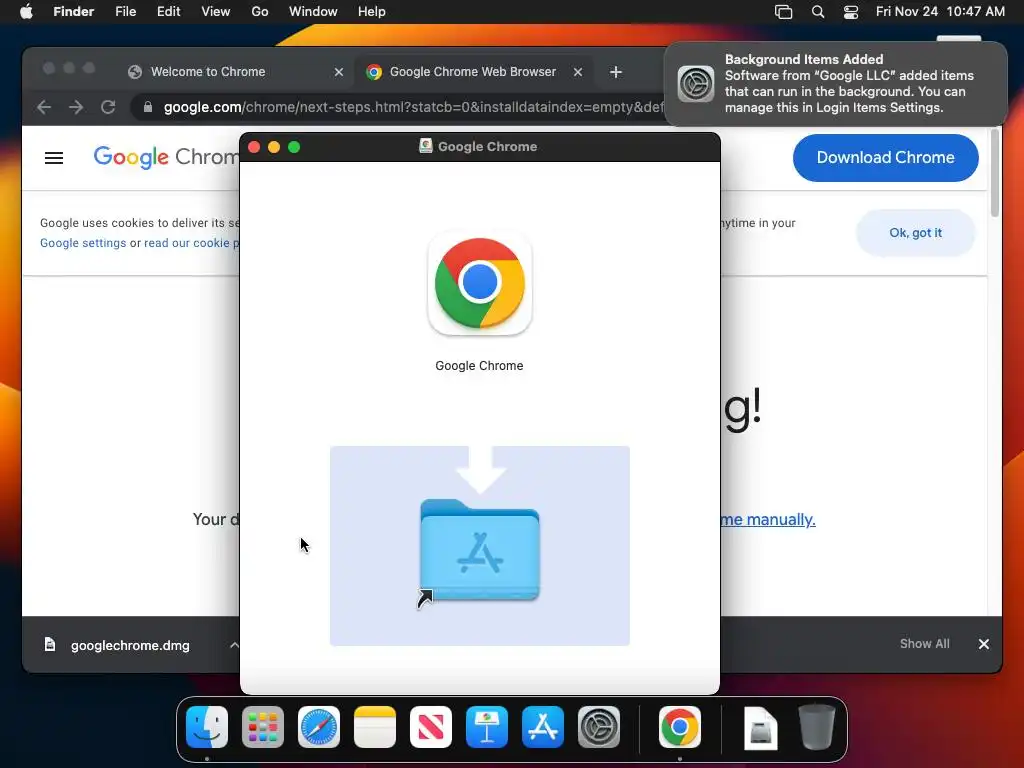This screenshot has height=768, width=1024.
Task: Close the downloads bar
Action: [984, 644]
